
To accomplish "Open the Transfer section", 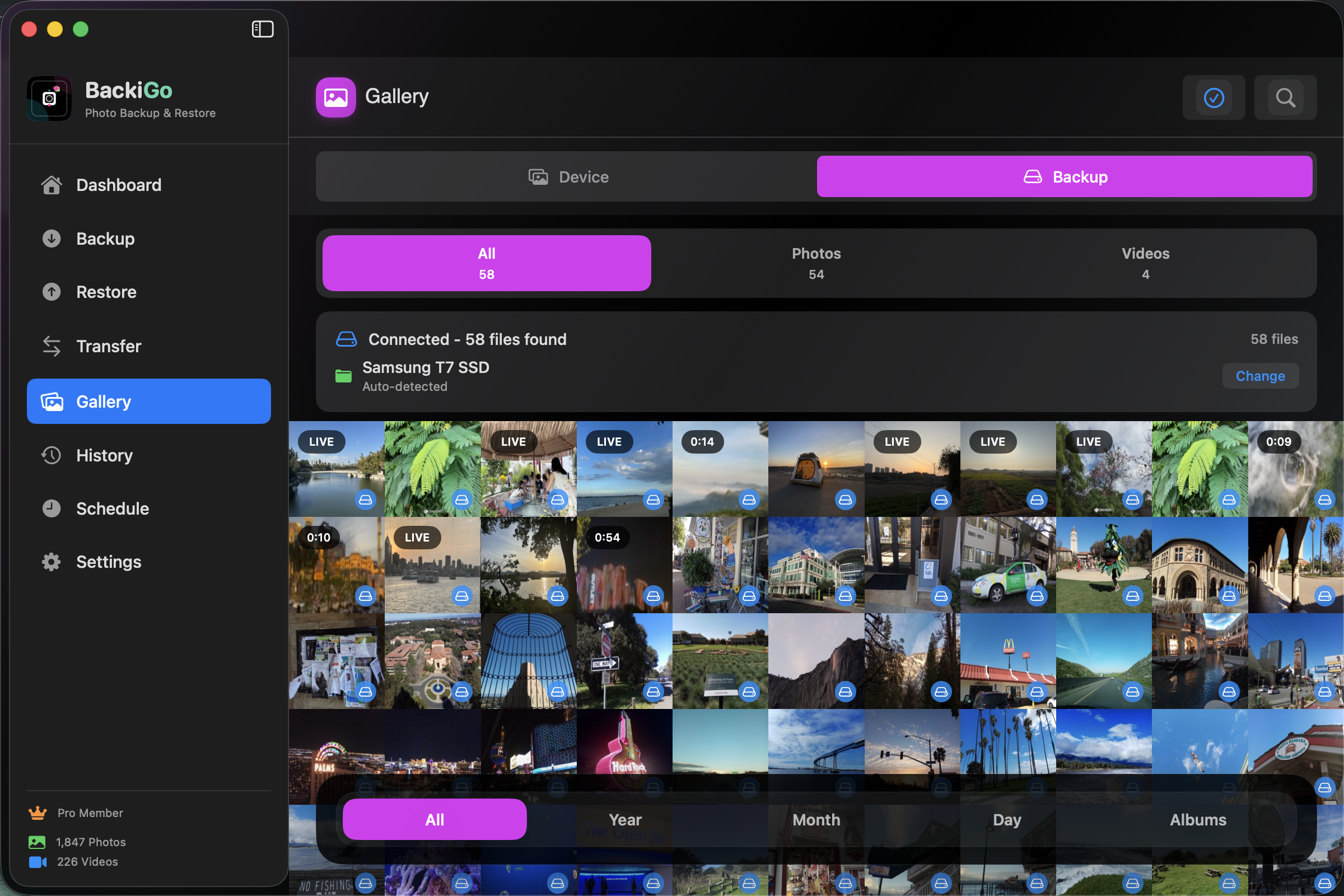I will tap(109, 346).
